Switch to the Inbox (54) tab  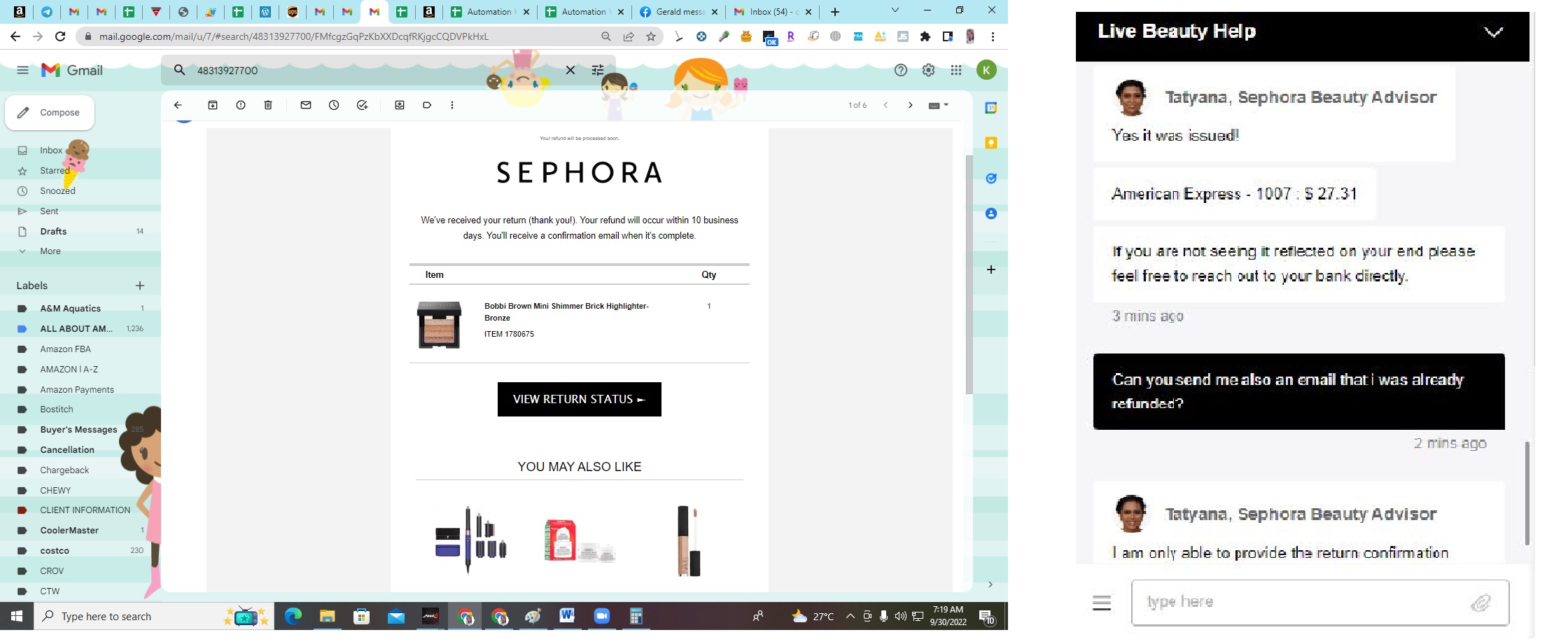773,12
